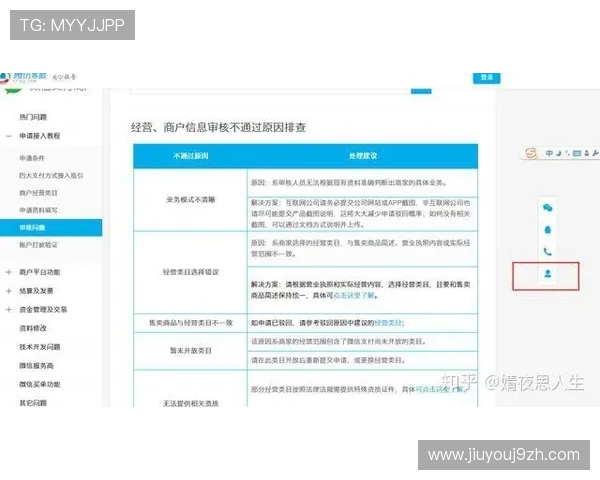Open 账户打款验证 sidebar item
The height and width of the screenshot is (480, 600).
click(38, 245)
